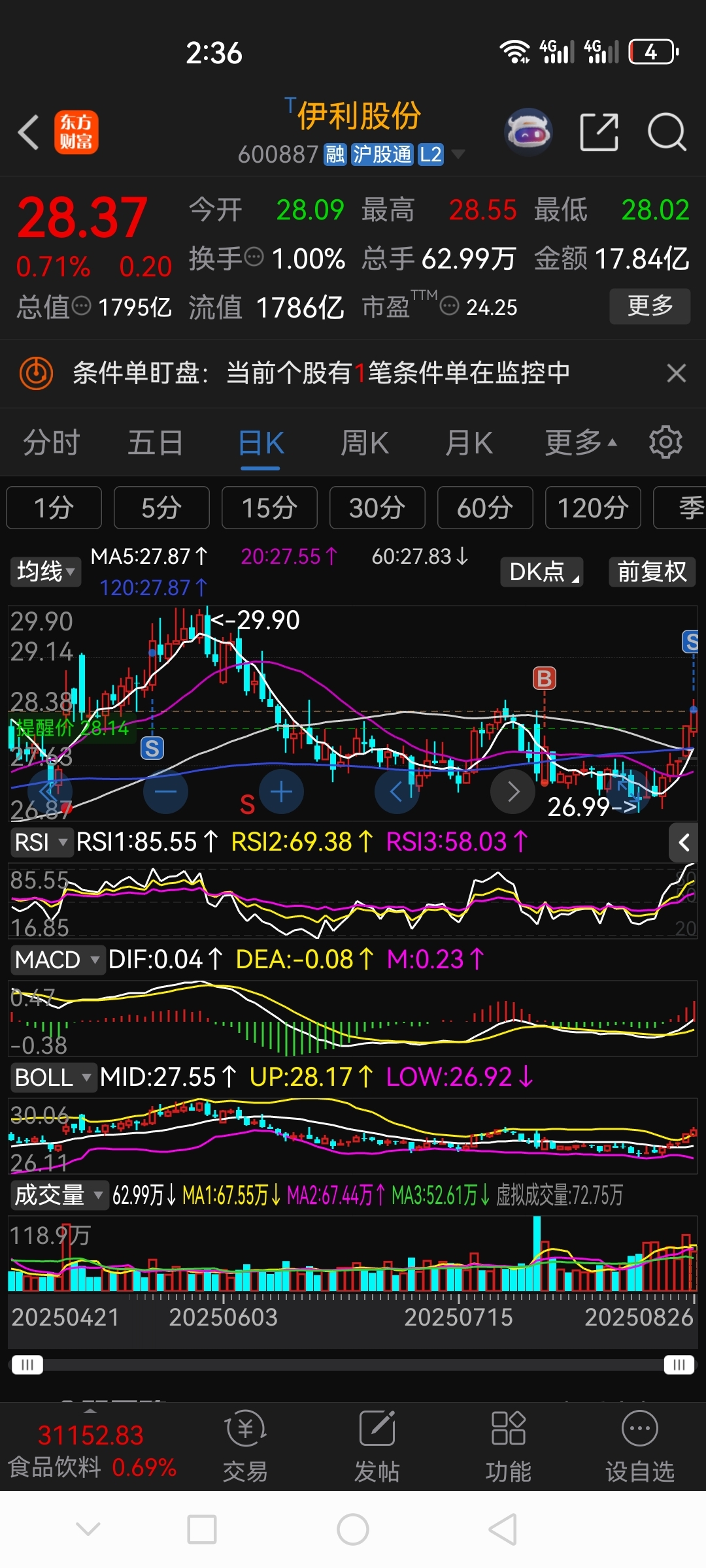Tap the 提醒价 28.14 alert label
Image resolution: width=706 pixels, height=1568 pixels.
click(x=73, y=728)
